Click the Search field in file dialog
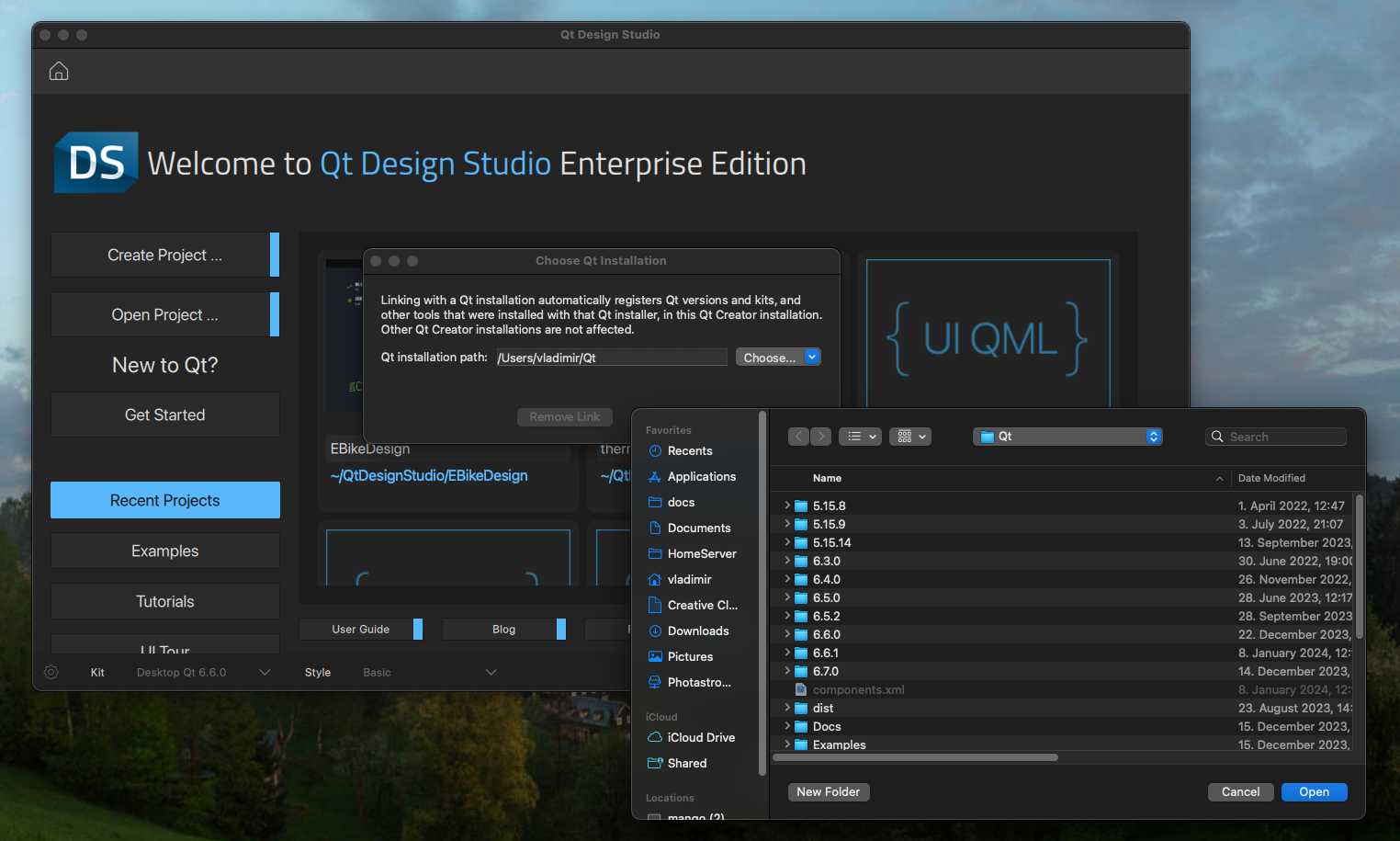 click(1276, 437)
